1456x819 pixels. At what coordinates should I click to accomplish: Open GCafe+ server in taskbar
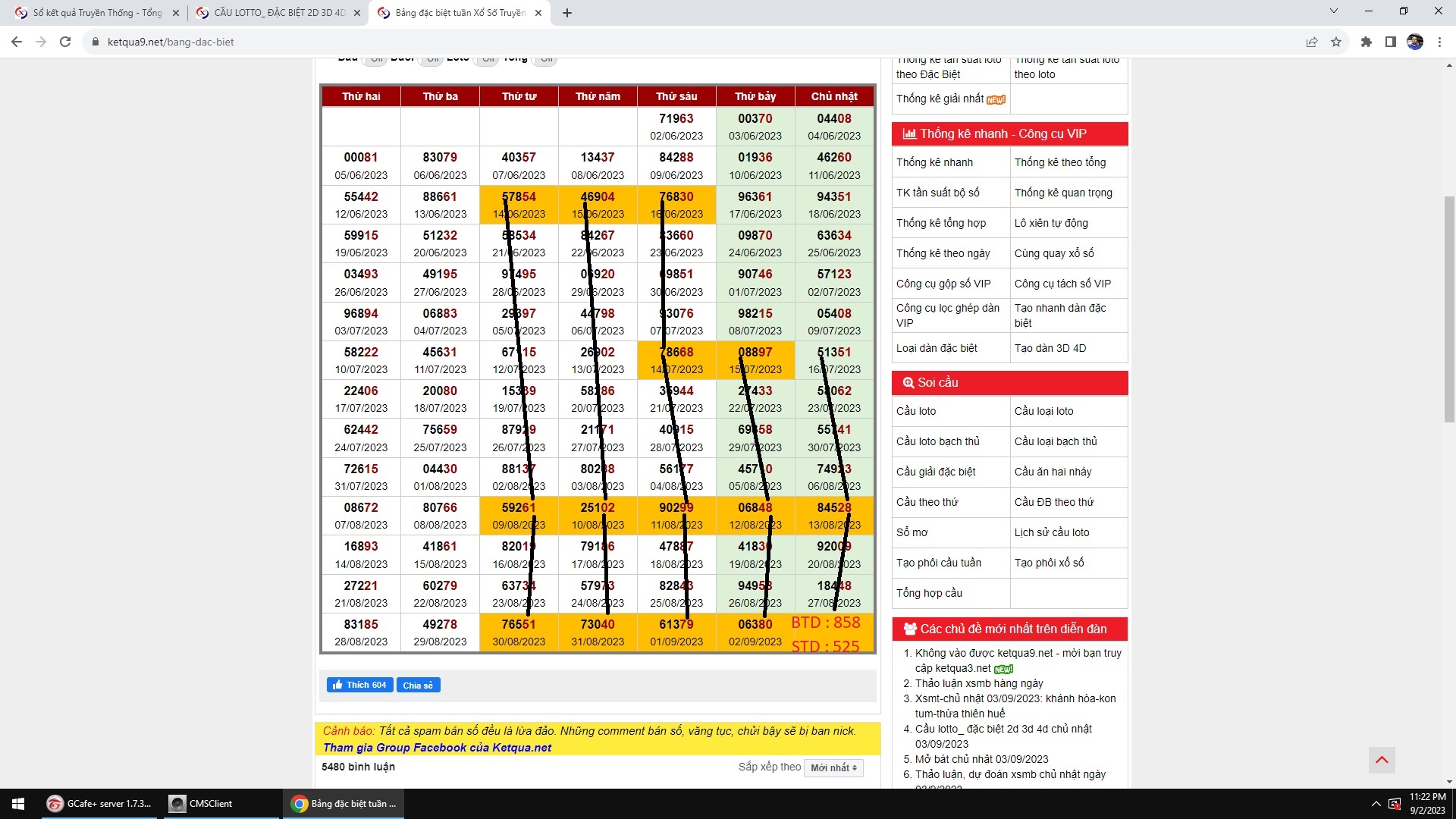(x=100, y=804)
